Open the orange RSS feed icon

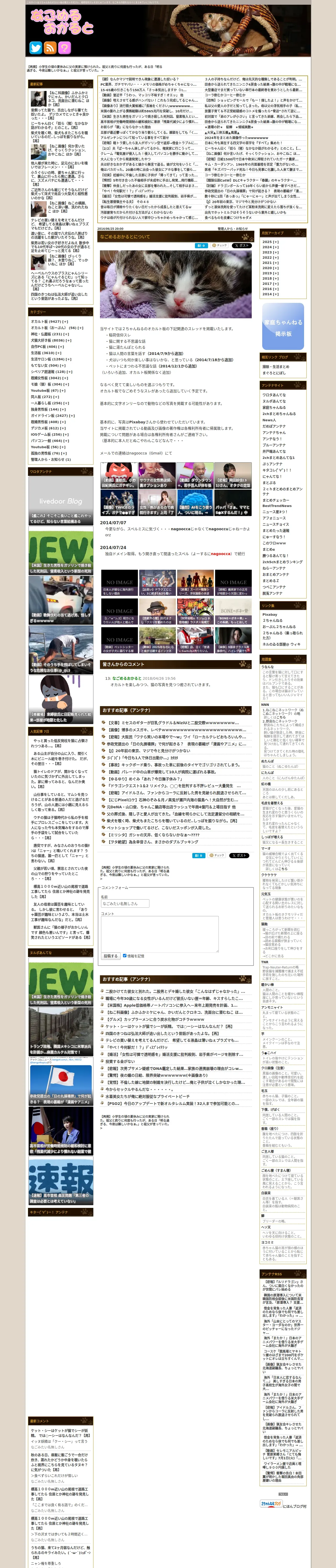tap(50, 48)
